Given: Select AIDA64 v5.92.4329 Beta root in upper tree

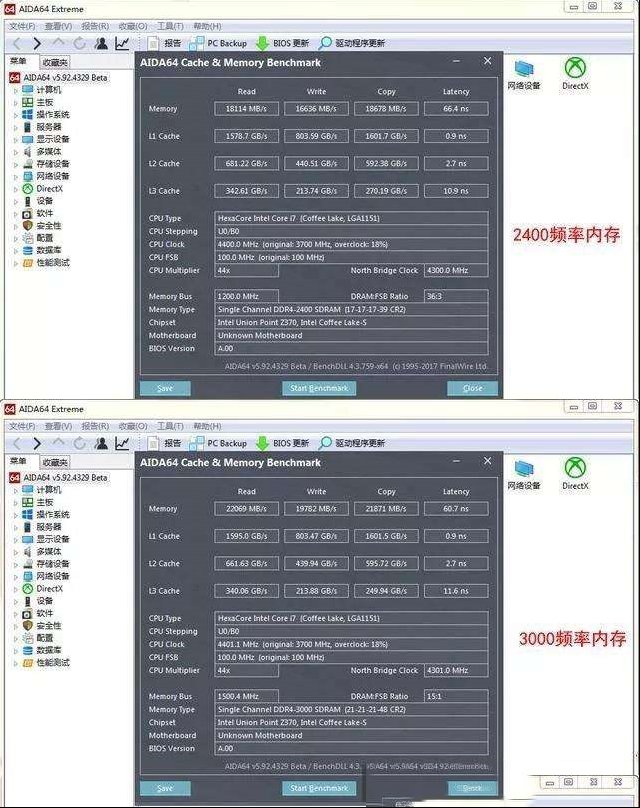Looking at the screenshot, I should coord(59,78).
